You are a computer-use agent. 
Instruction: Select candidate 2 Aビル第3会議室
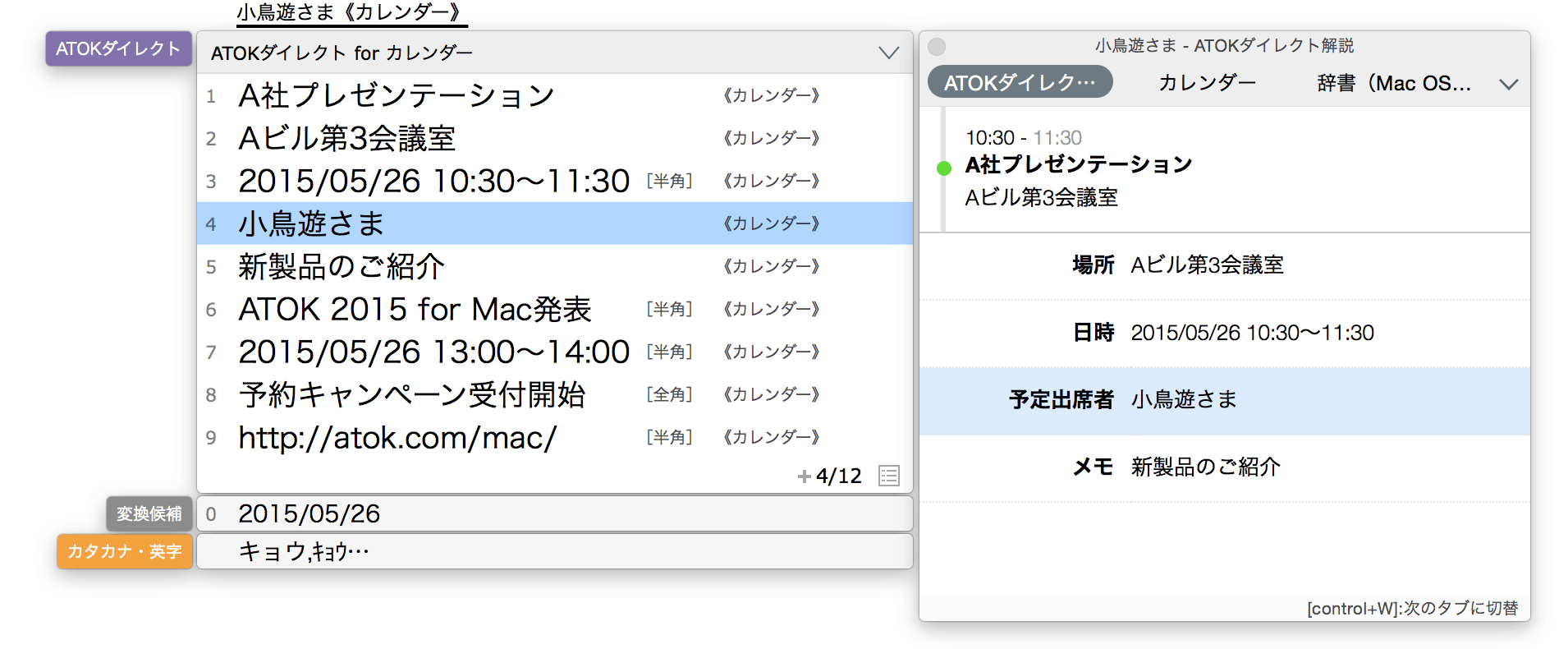555,138
